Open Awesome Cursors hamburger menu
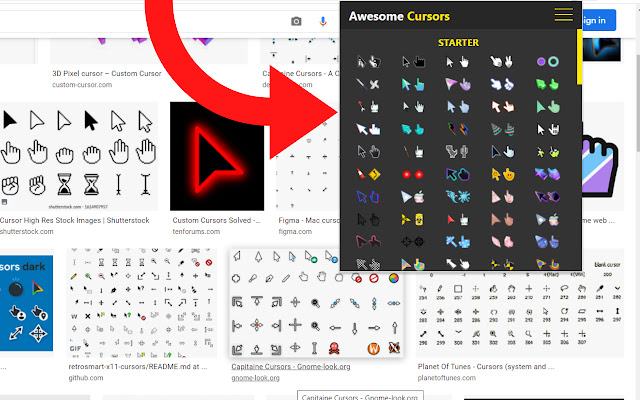Screen dimensions: 640x400 click(564, 14)
